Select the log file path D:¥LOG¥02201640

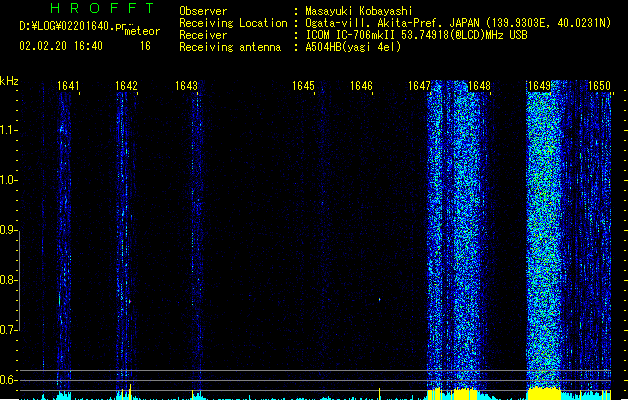pos(72,27)
